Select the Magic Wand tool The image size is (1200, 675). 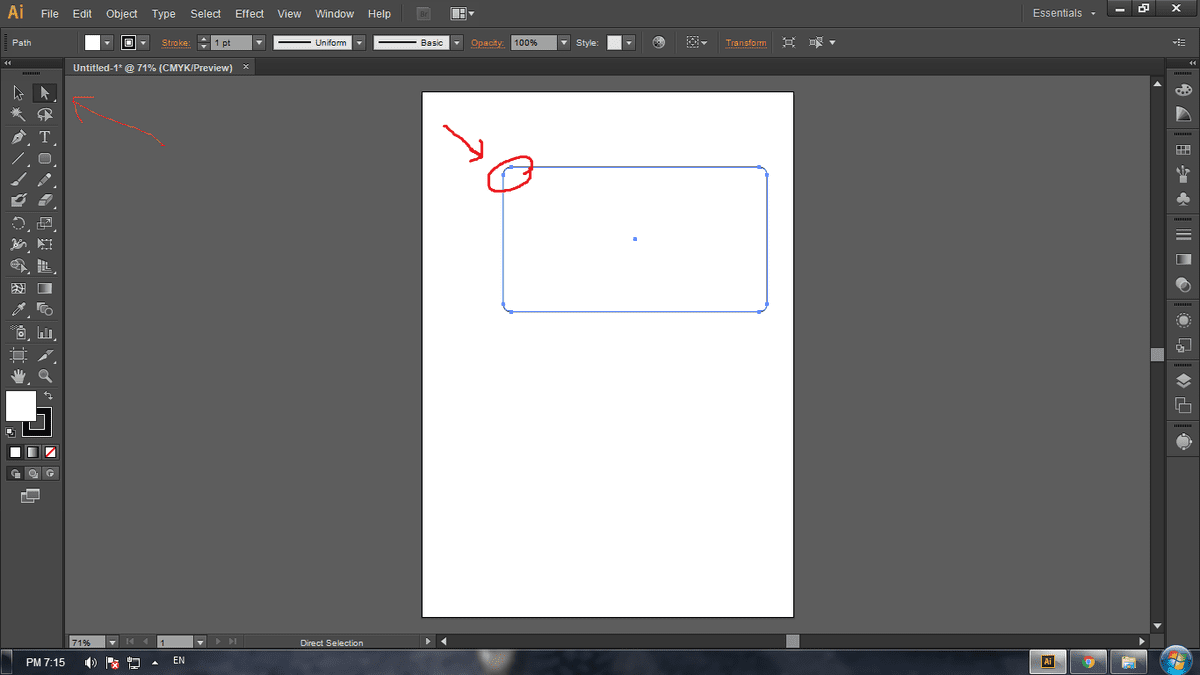[x=16, y=113]
